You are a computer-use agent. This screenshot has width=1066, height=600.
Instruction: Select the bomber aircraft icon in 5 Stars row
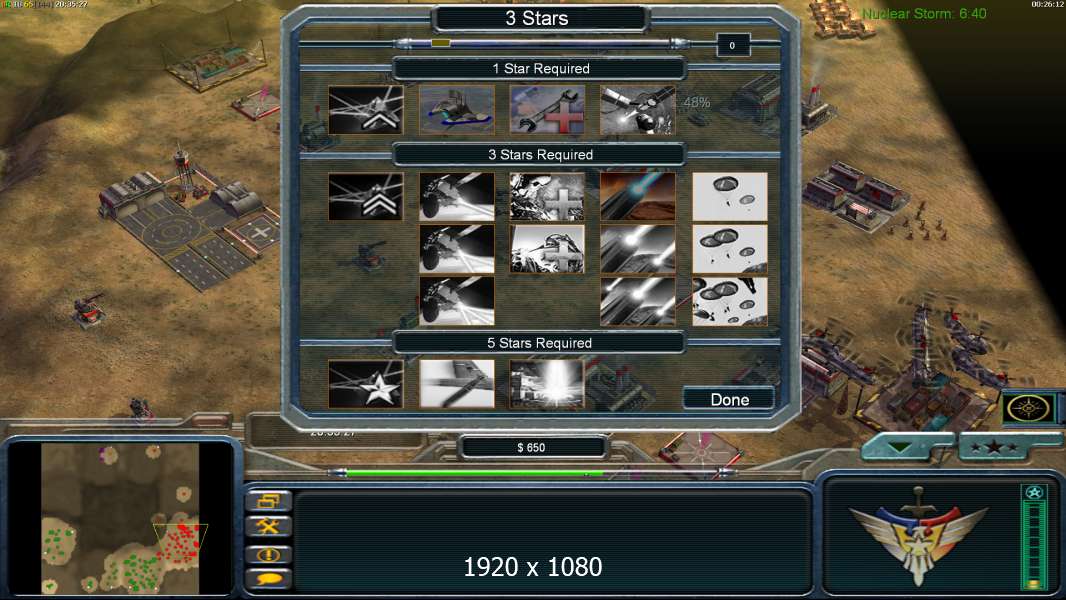coord(456,384)
